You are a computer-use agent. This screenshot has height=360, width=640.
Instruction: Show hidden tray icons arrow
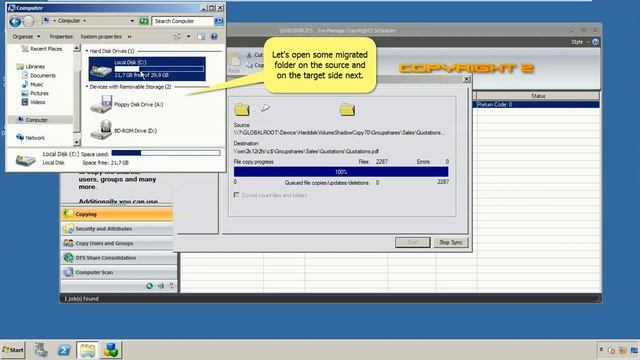tap(601, 350)
